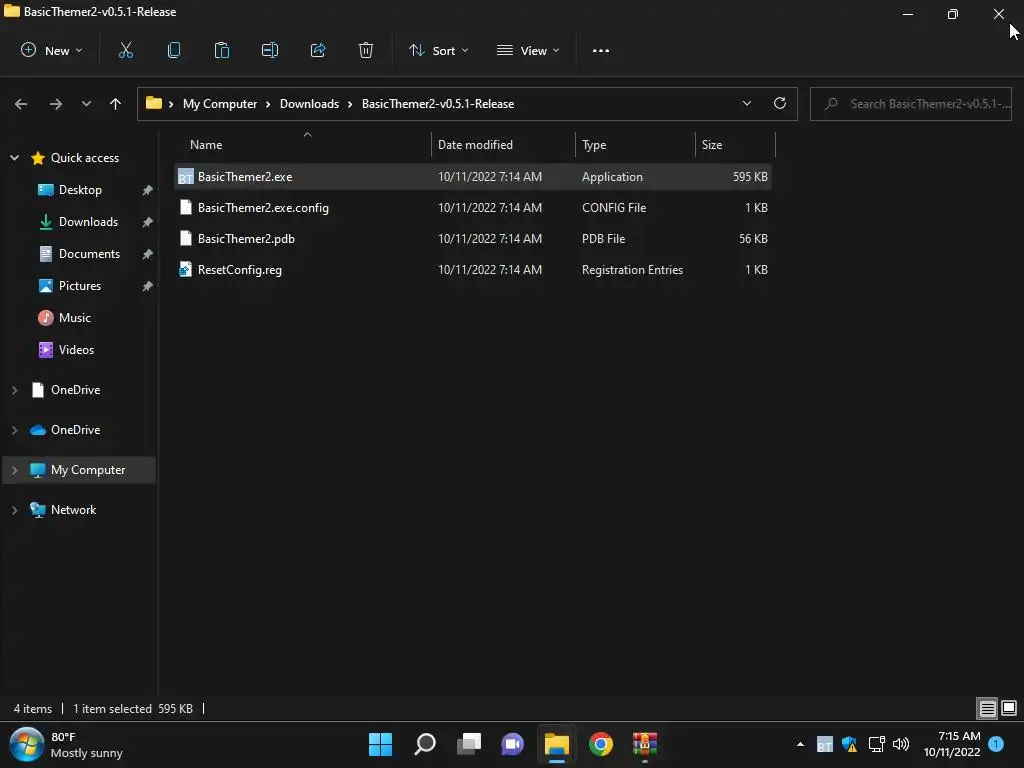Select the BasicThemer2.pdb file

click(x=473, y=238)
